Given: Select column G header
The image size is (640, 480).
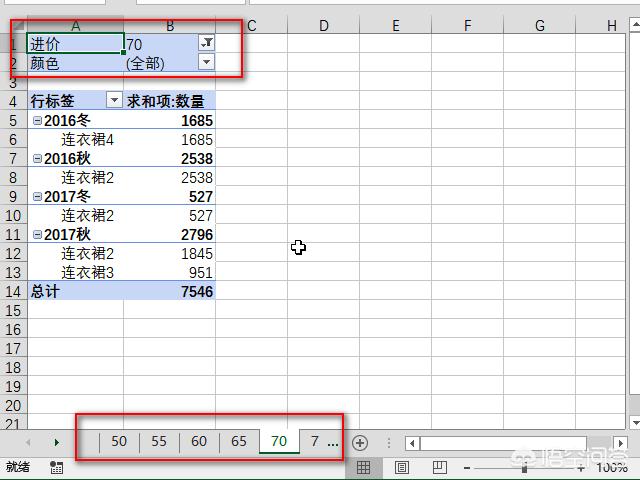Looking at the screenshot, I should pyautogui.click(x=540, y=26).
